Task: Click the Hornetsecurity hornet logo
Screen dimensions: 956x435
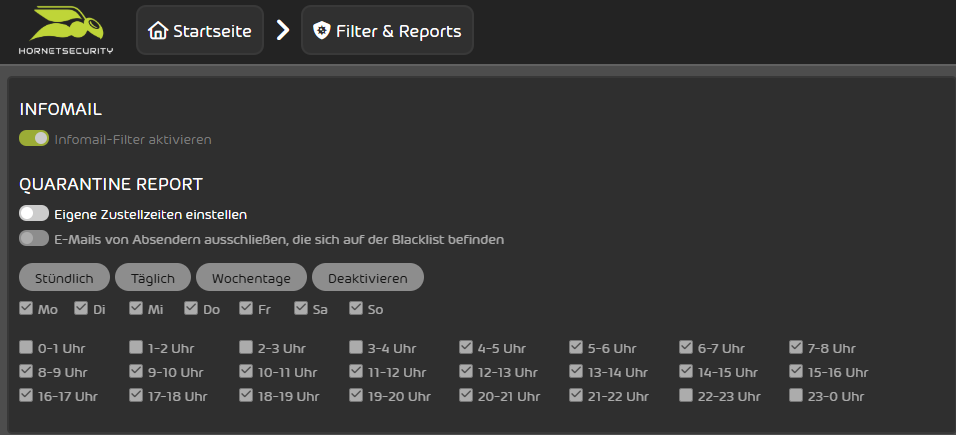Action: [x=66, y=30]
